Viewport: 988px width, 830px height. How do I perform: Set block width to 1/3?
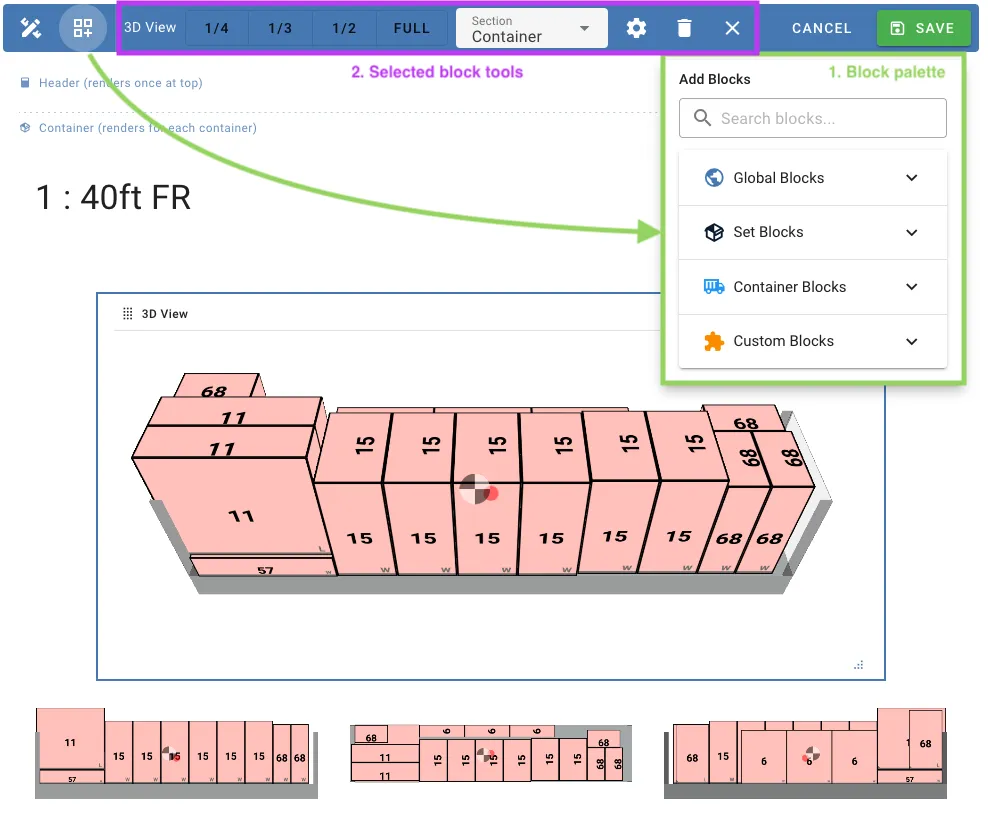point(280,28)
